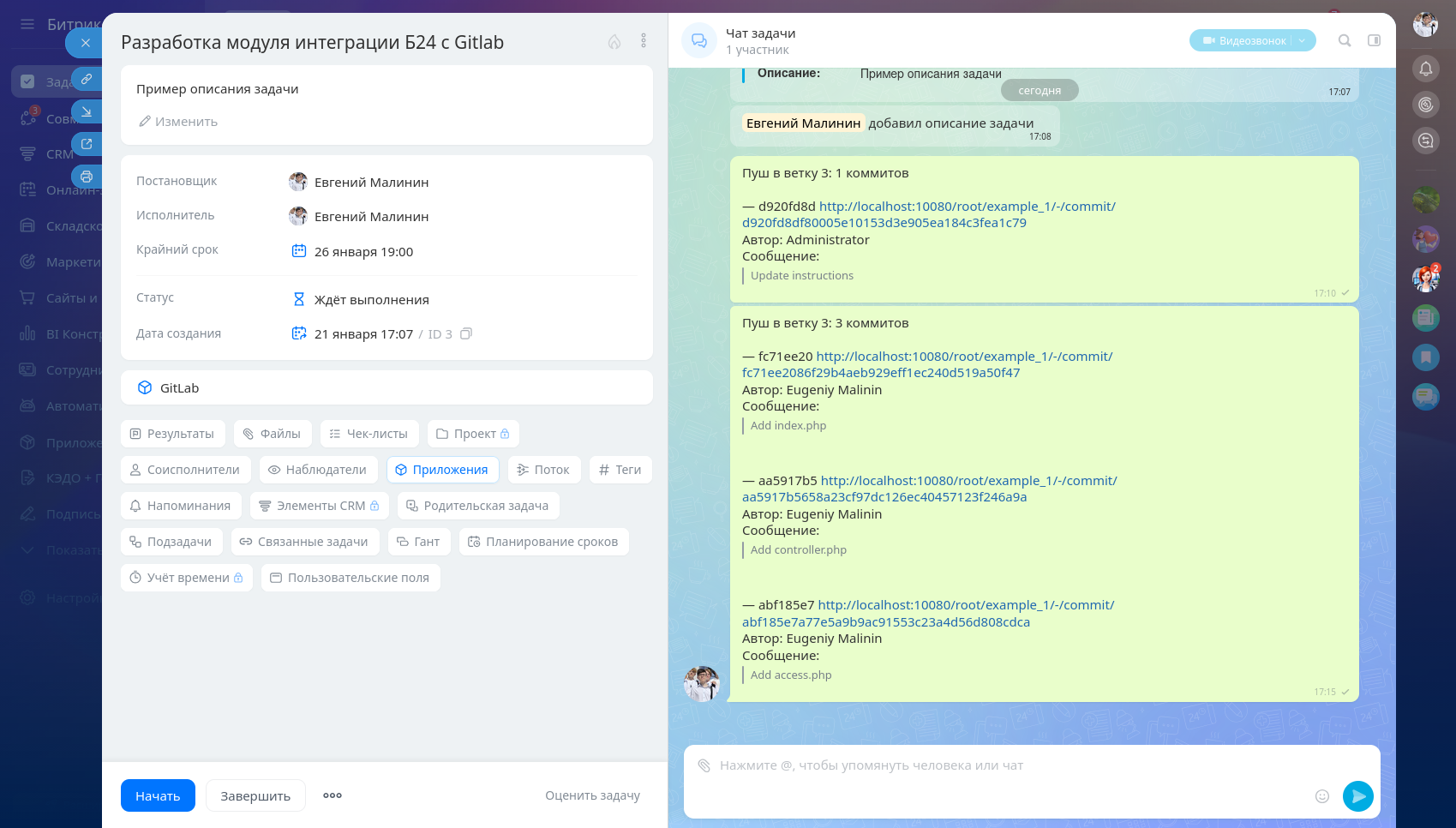The image size is (1456, 828).
Task: Open the Приложения chip
Action: click(x=442, y=470)
